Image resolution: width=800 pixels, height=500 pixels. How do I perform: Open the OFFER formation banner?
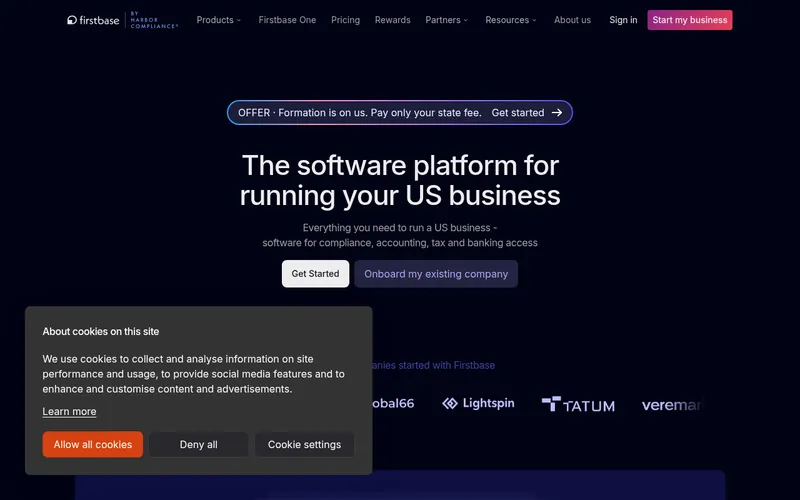coord(399,113)
